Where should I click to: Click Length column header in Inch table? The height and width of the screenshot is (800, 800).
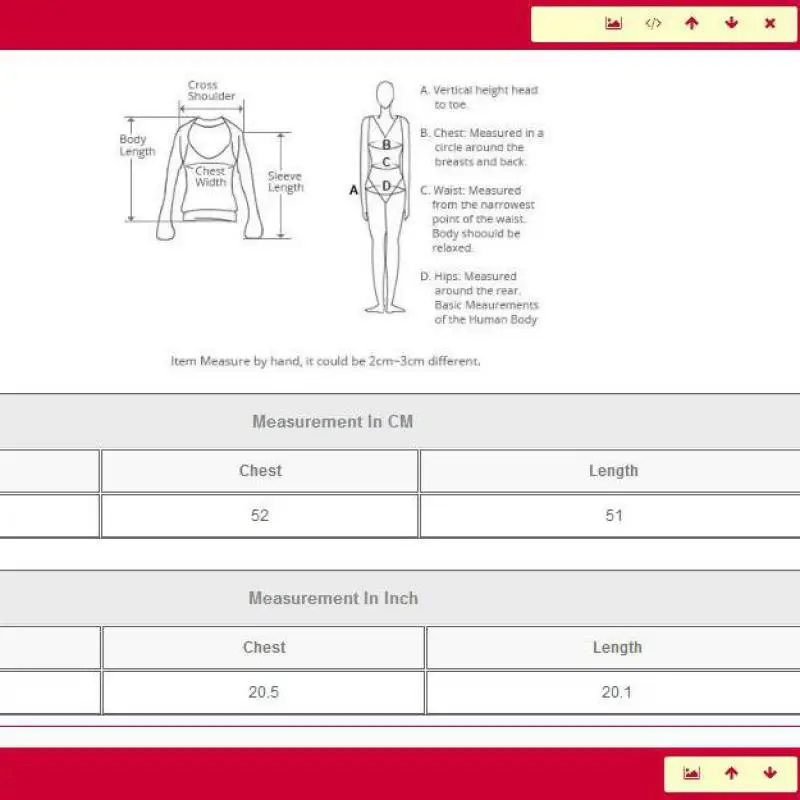[614, 647]
